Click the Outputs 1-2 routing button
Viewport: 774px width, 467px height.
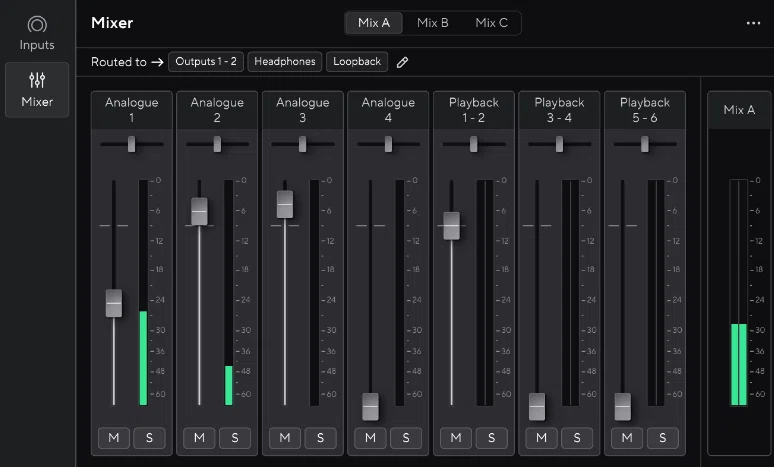[x=206, y=62]
